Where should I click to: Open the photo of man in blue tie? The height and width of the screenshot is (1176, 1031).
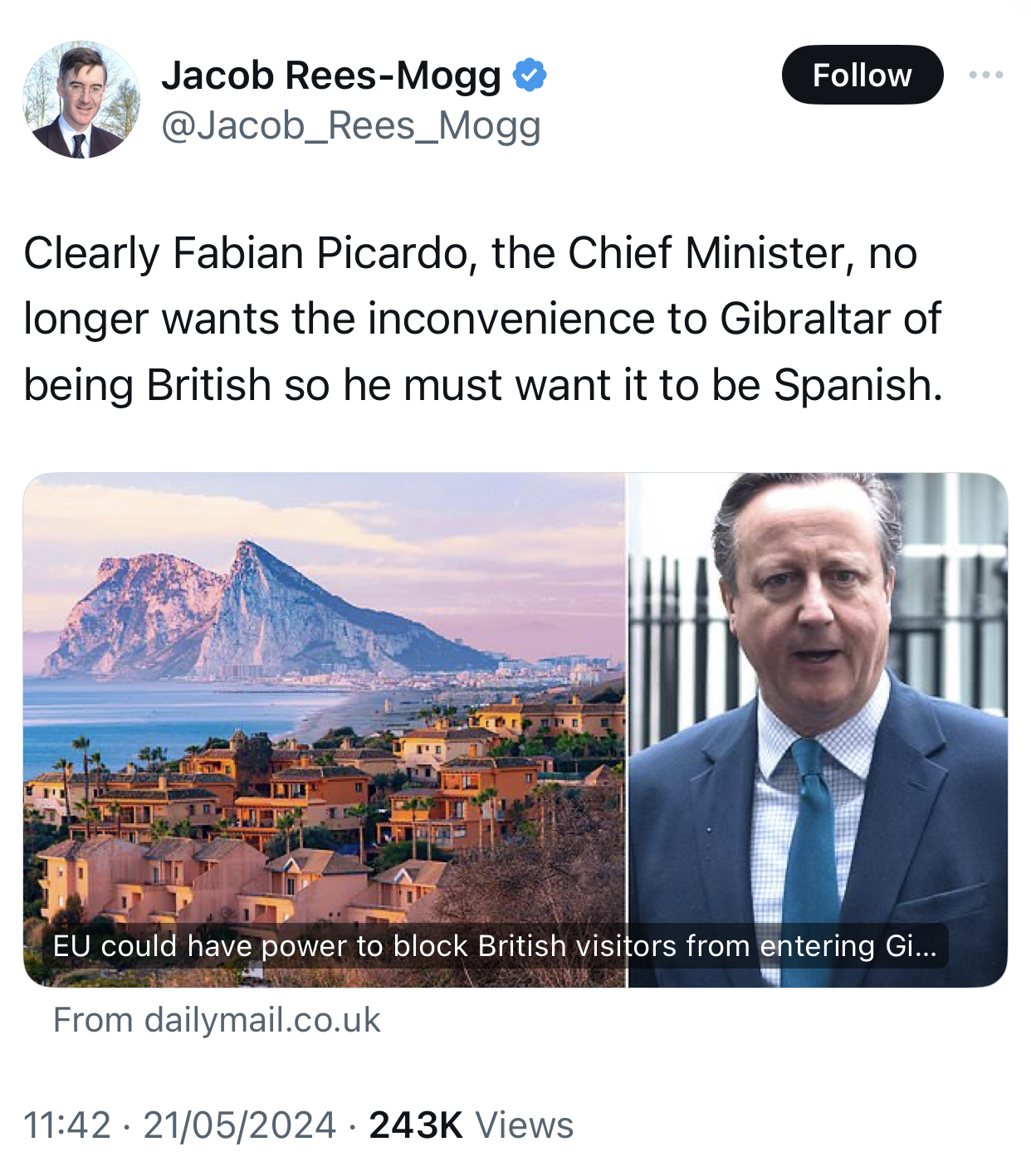(818, 705)
